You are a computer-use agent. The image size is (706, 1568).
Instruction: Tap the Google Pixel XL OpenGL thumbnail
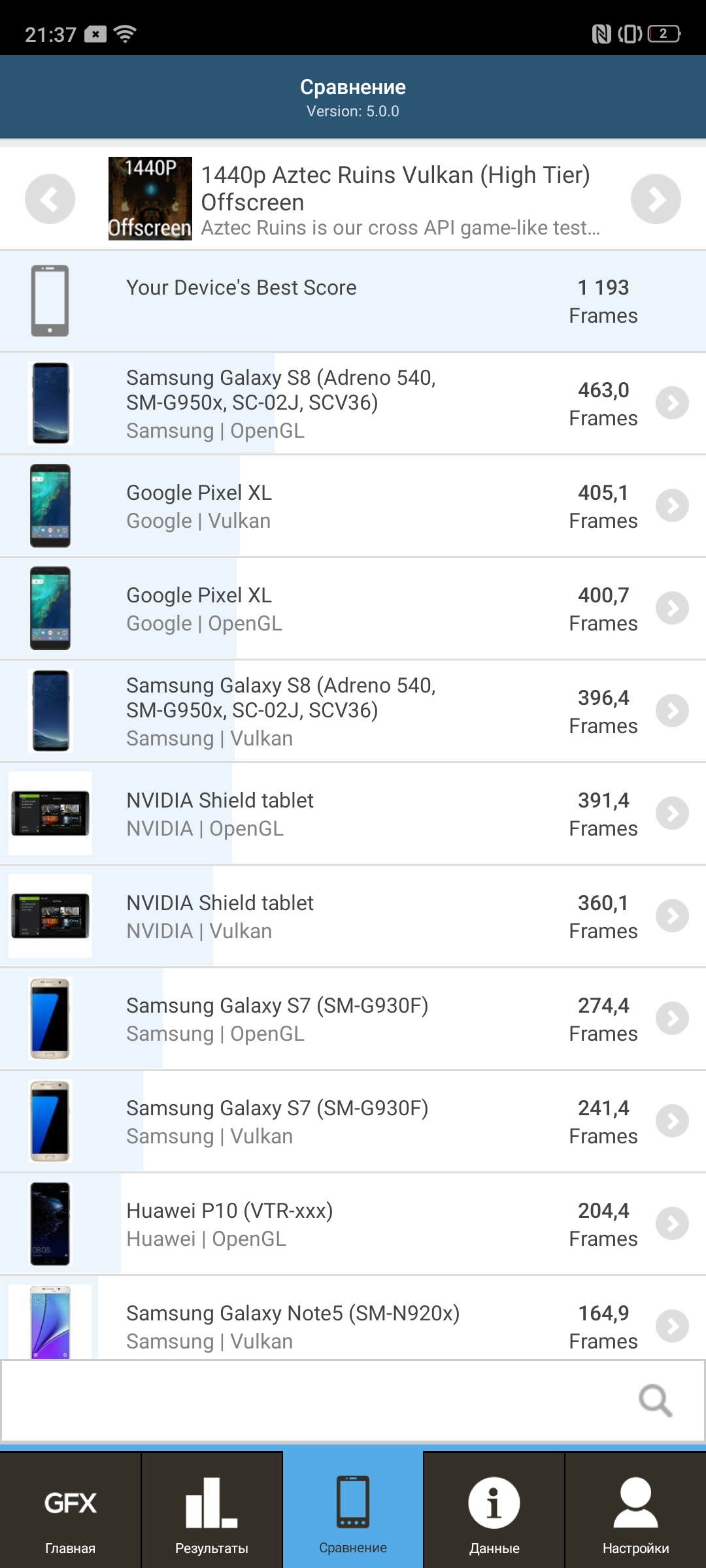coord(50,608)
